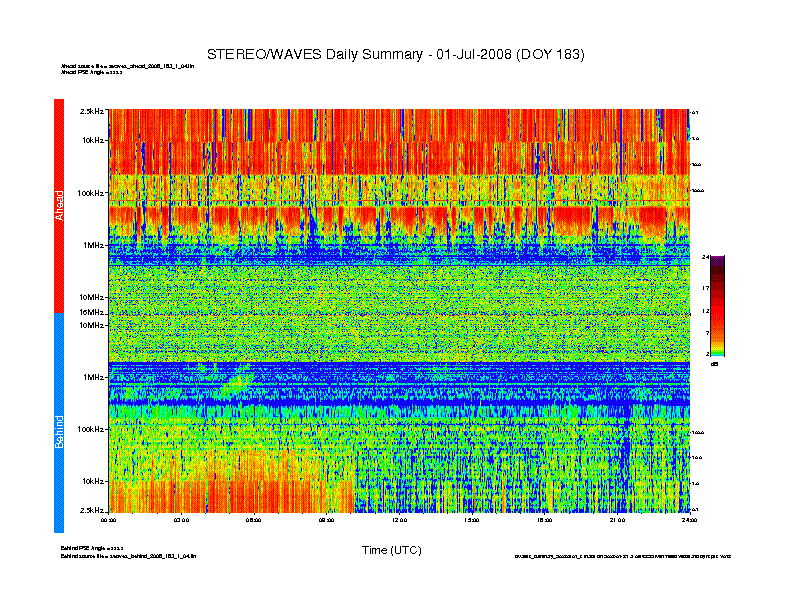Click the 100kHz label on the Behind axis
The width and height of the screenshot is (792, 612).
(90, 429)
